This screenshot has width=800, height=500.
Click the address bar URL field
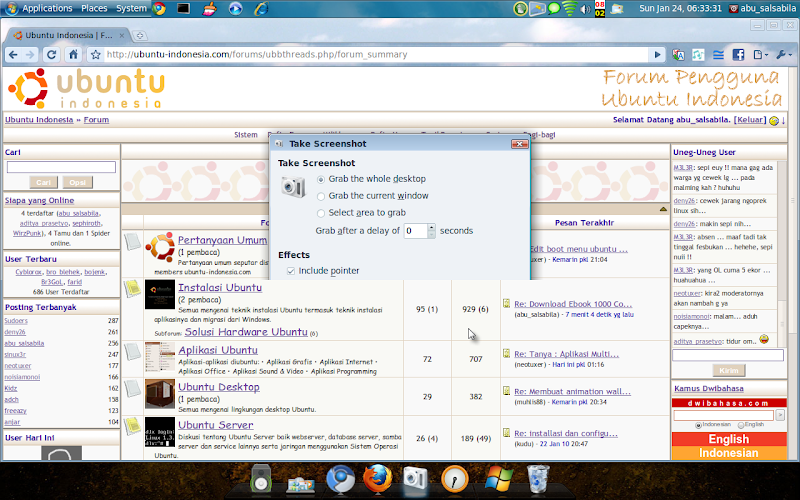pyautogui.click(x=377, y=55)
